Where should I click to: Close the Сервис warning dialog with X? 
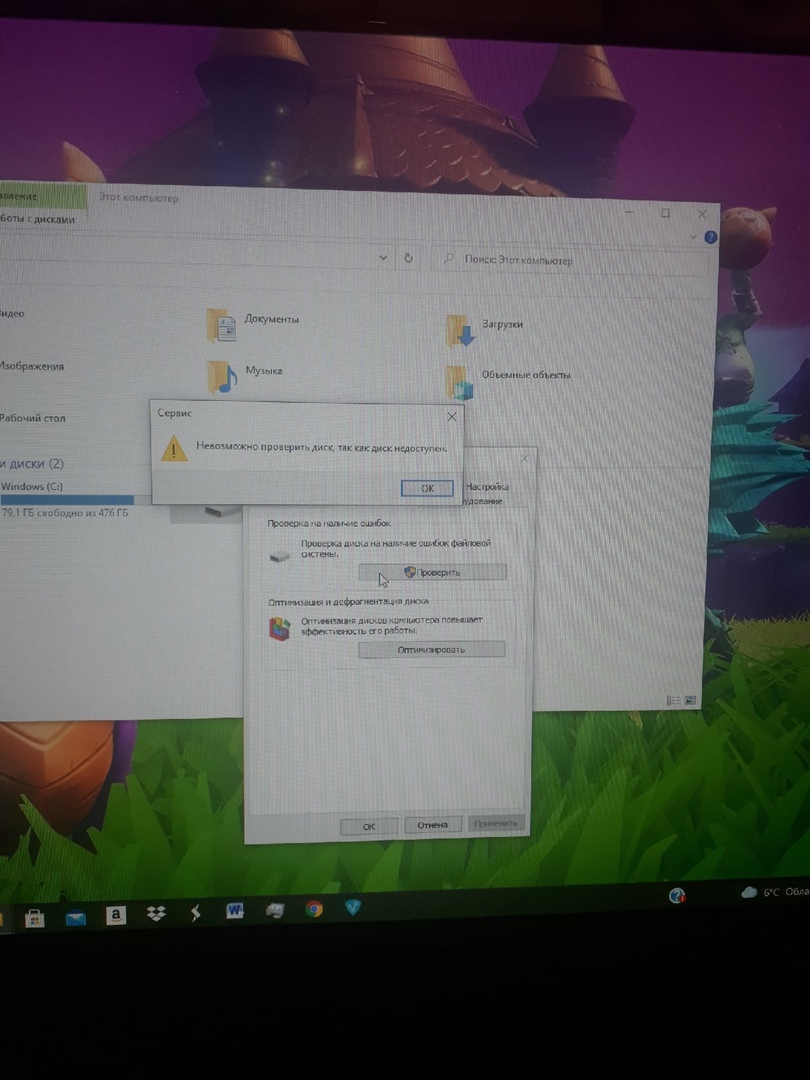452,417
